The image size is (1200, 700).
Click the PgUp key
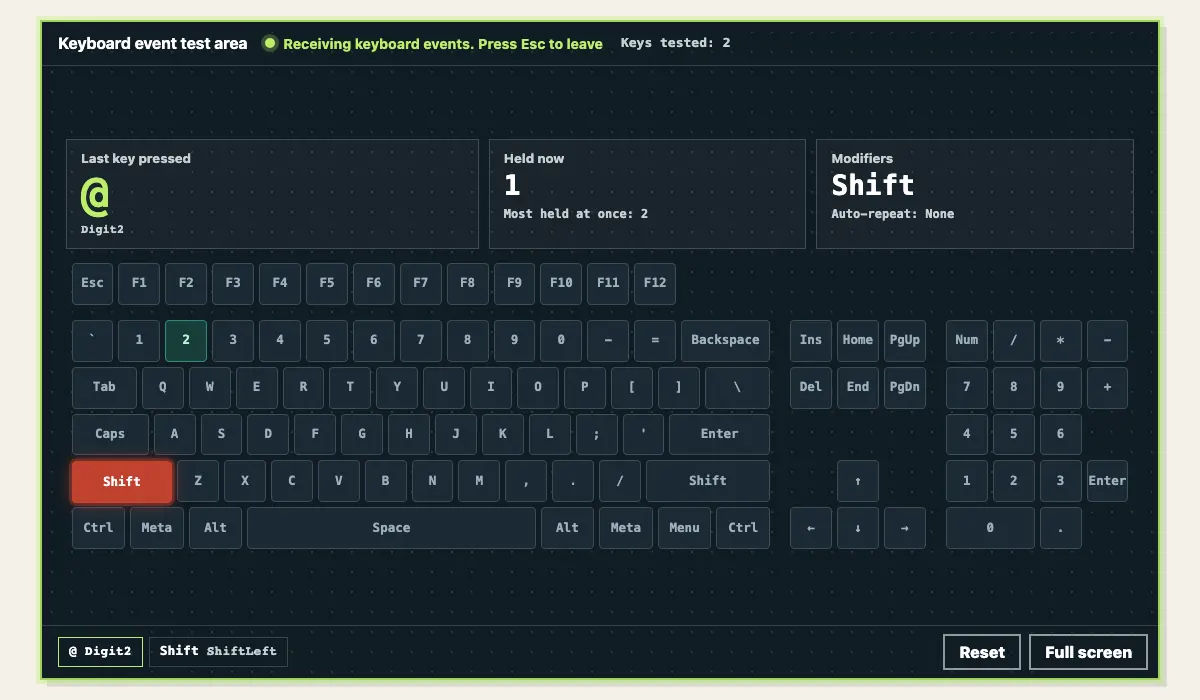tap(905, 340)
